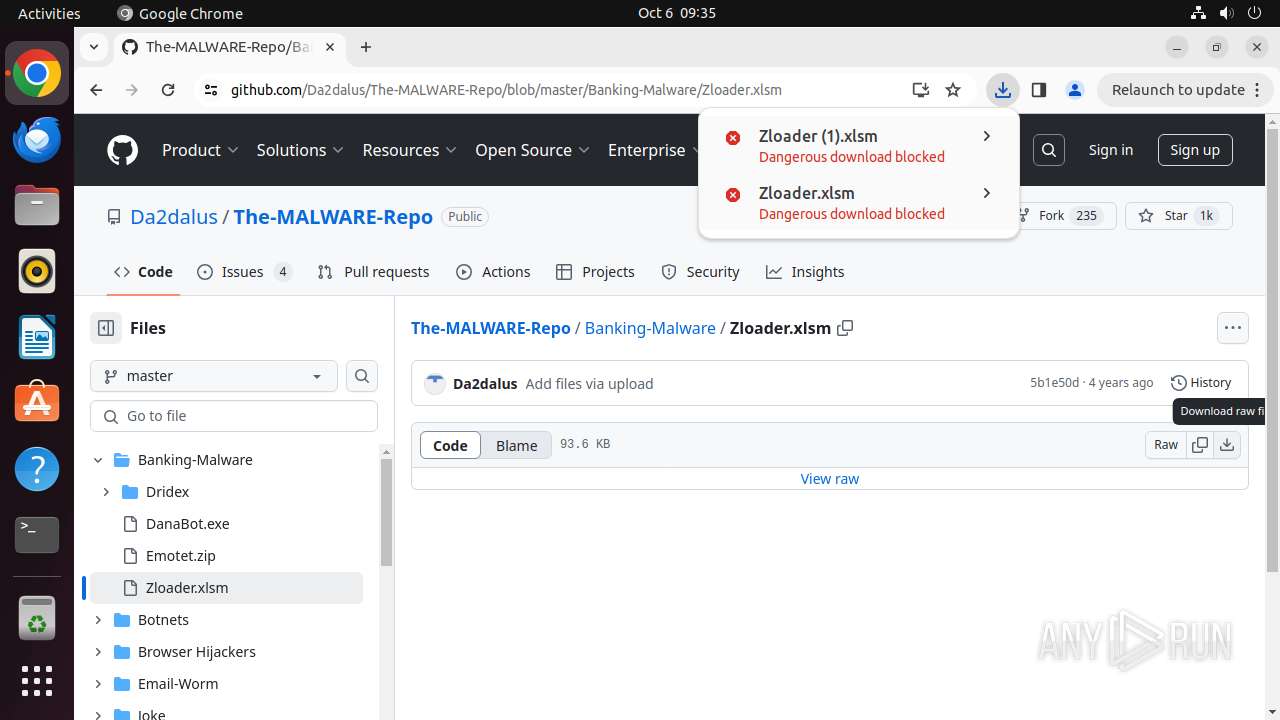Expand the Botnets folder
The height and width of the screenshot is (720, 1280).
click(98, 620)
